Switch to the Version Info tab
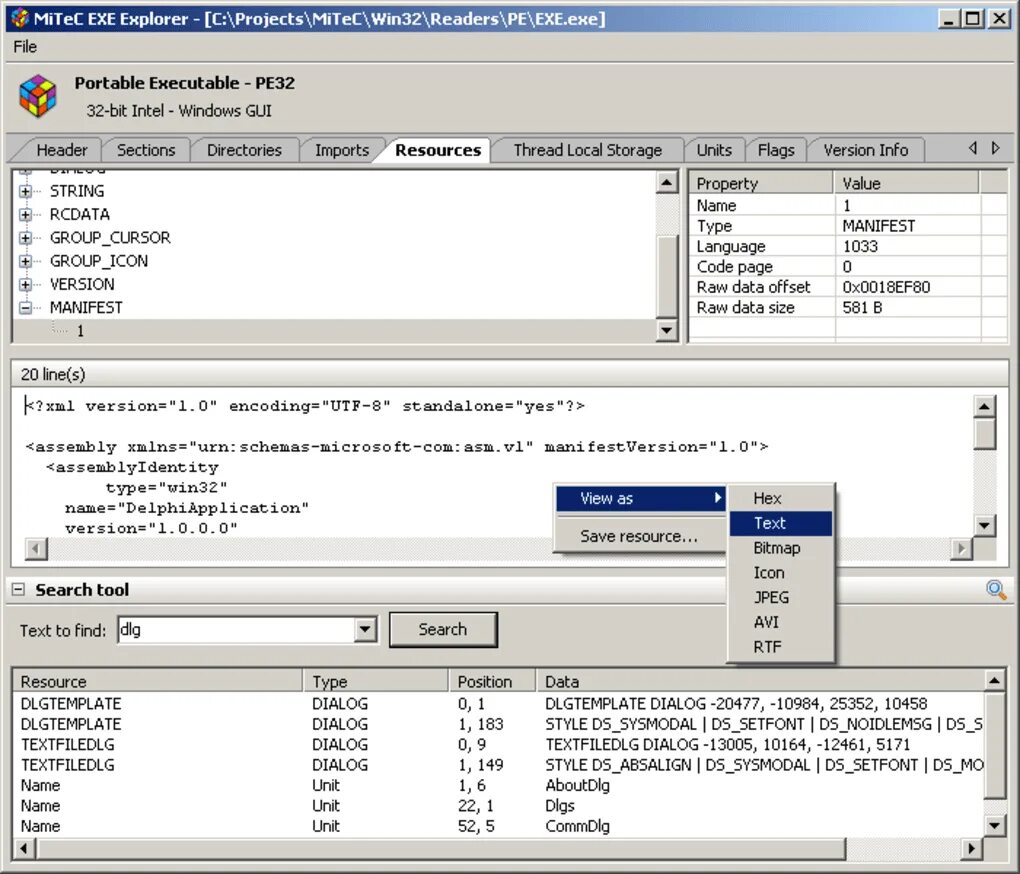Viewport: 1020px width, 874px height. coord(866,150)
